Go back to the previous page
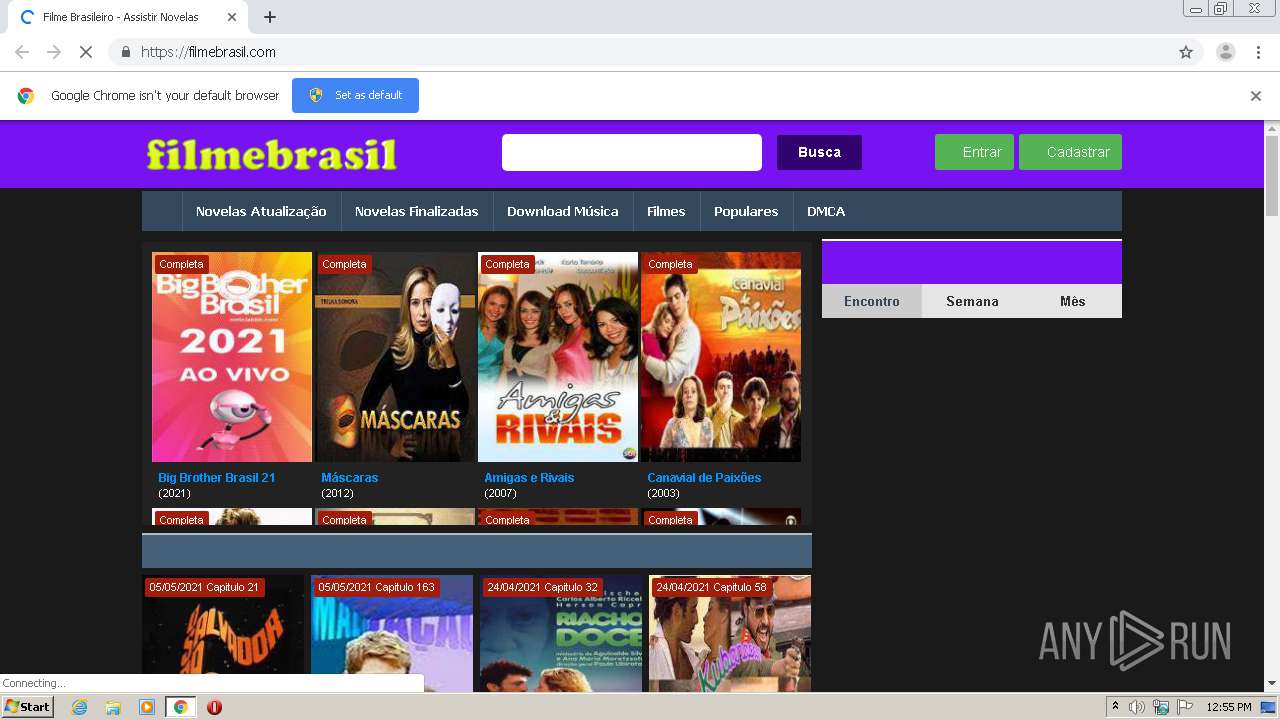This screenshot has height=720, width=1280. (x=22, y=52)
